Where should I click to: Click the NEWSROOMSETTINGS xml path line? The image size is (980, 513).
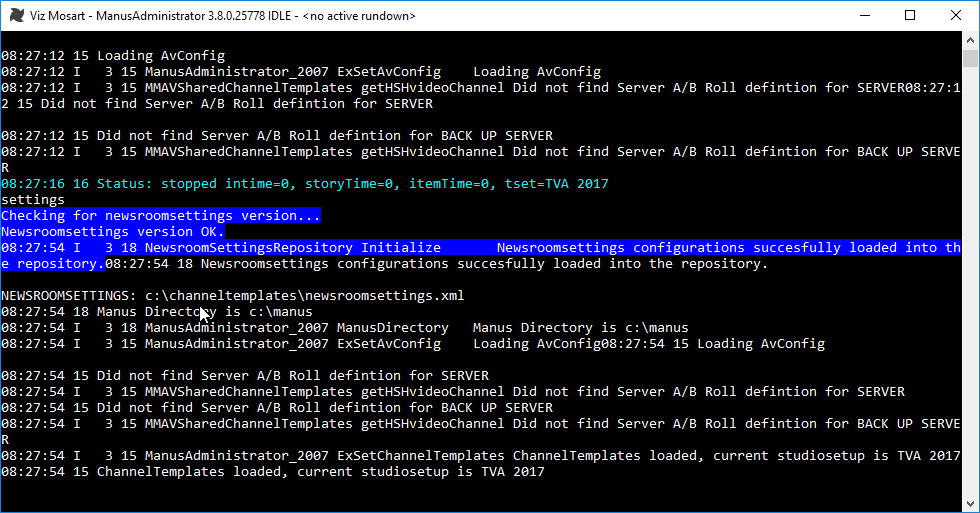232,296
